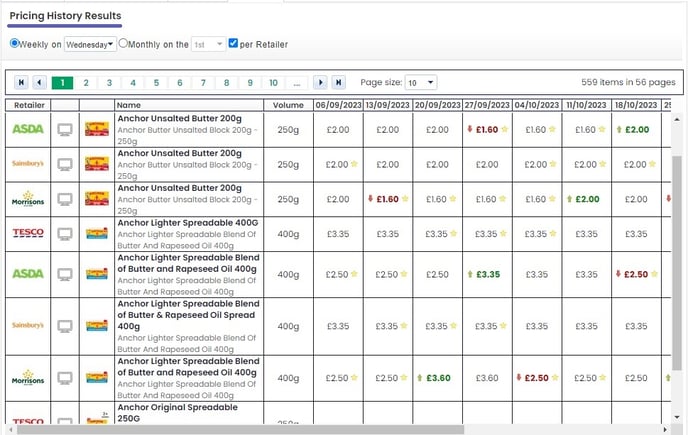Click monitor icon in Sainsbury's Lighter Spreadable row
This screenshot has height=435, width=688.
tap(65, 326)
